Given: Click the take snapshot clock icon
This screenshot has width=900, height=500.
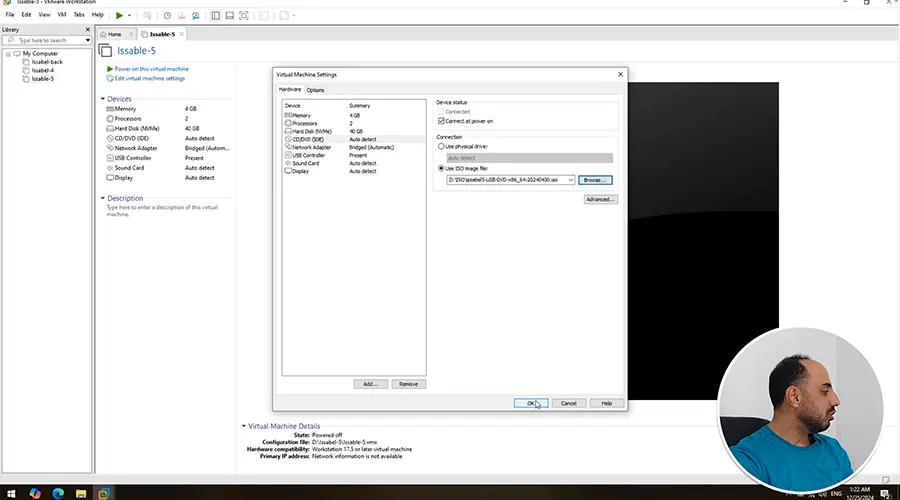Looking at the screenshot, I should (x=167, y=15).
